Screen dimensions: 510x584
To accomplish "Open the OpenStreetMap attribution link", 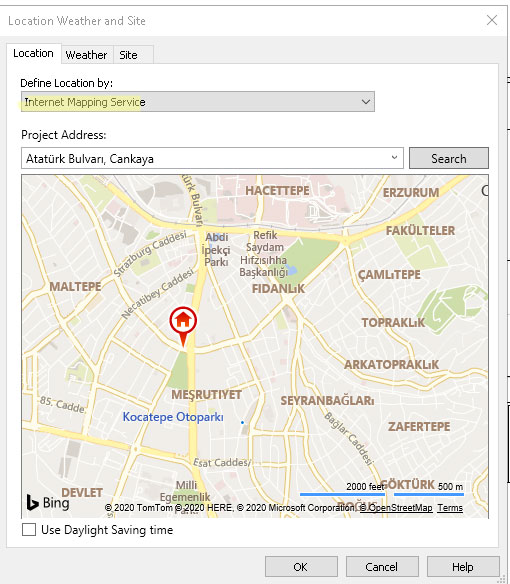I will point(397,508).
